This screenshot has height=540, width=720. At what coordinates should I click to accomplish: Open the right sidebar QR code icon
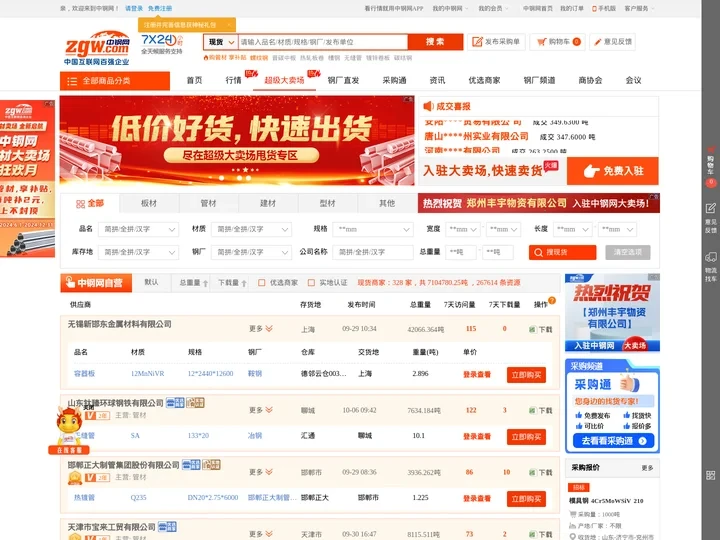pos(711,475)
